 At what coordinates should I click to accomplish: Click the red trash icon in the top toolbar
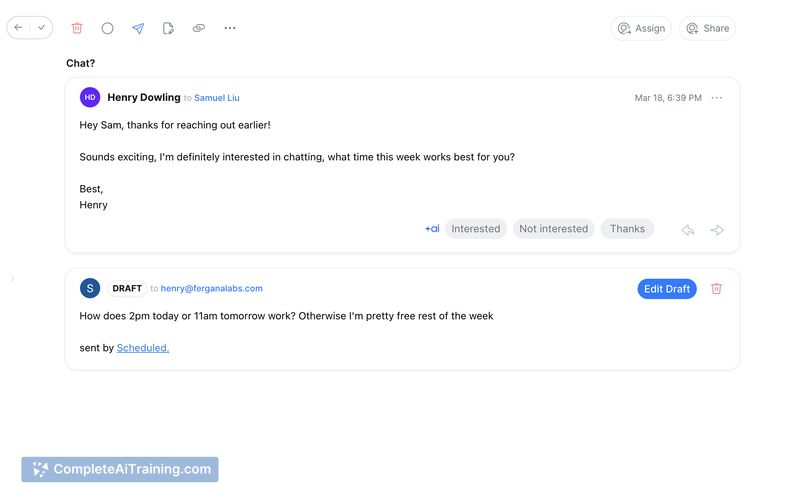[x=77, y=28]
